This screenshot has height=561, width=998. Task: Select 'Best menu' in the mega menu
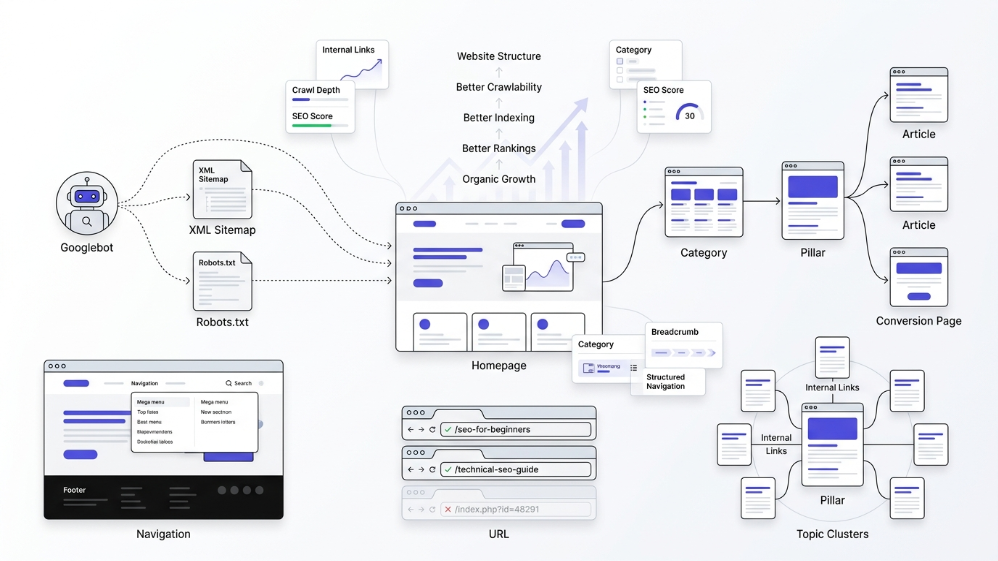point(149,422)
